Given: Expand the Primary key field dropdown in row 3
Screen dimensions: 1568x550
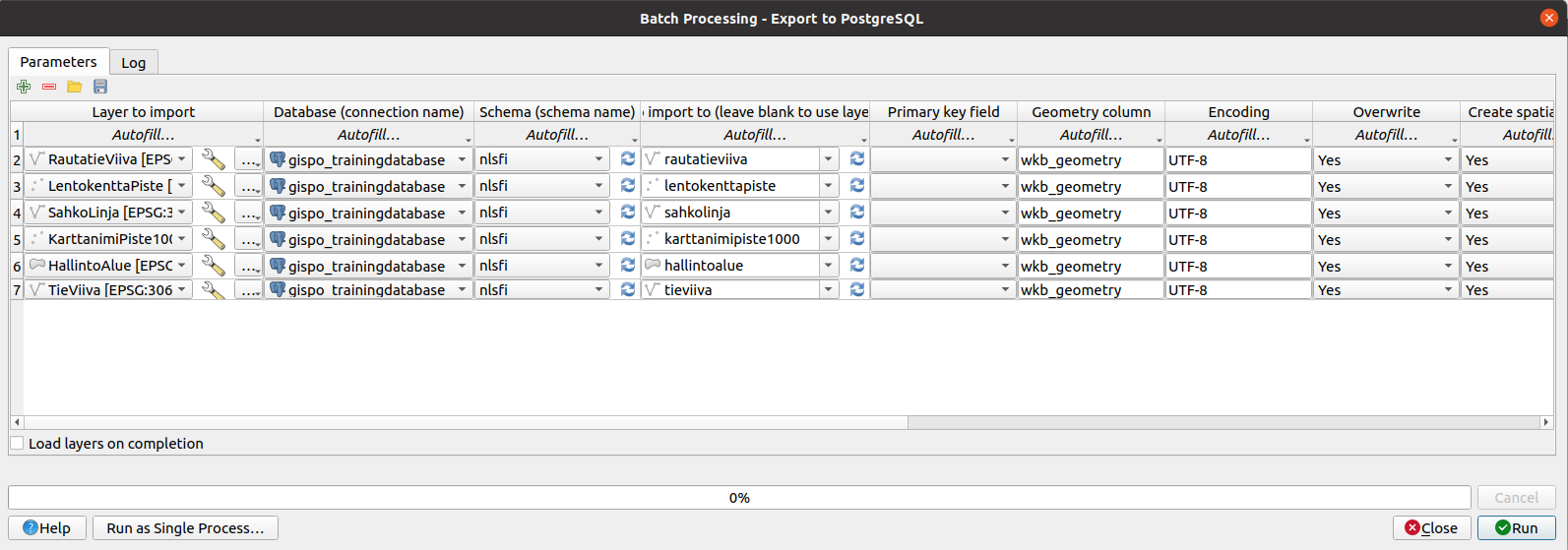Looking at the screenshot, I should (942, 186).
